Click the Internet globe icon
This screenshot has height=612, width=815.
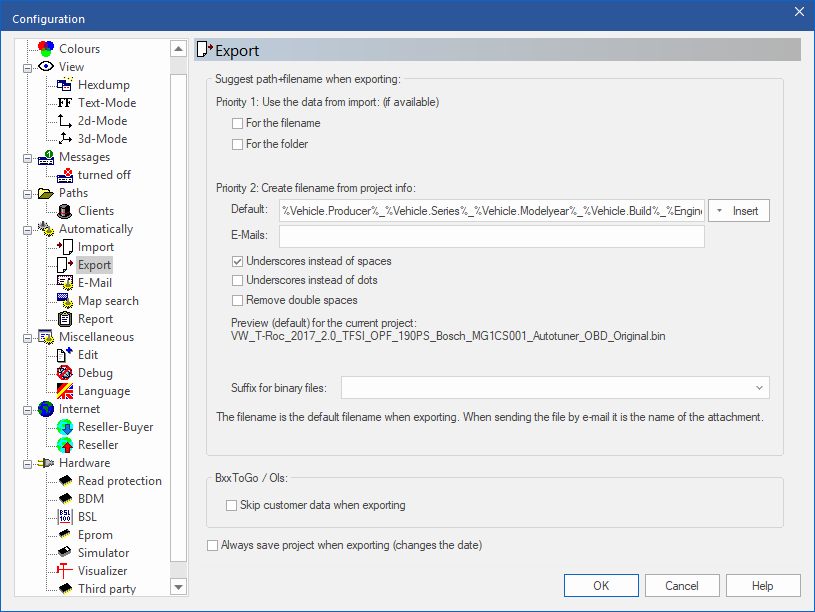tap(46, 409)
